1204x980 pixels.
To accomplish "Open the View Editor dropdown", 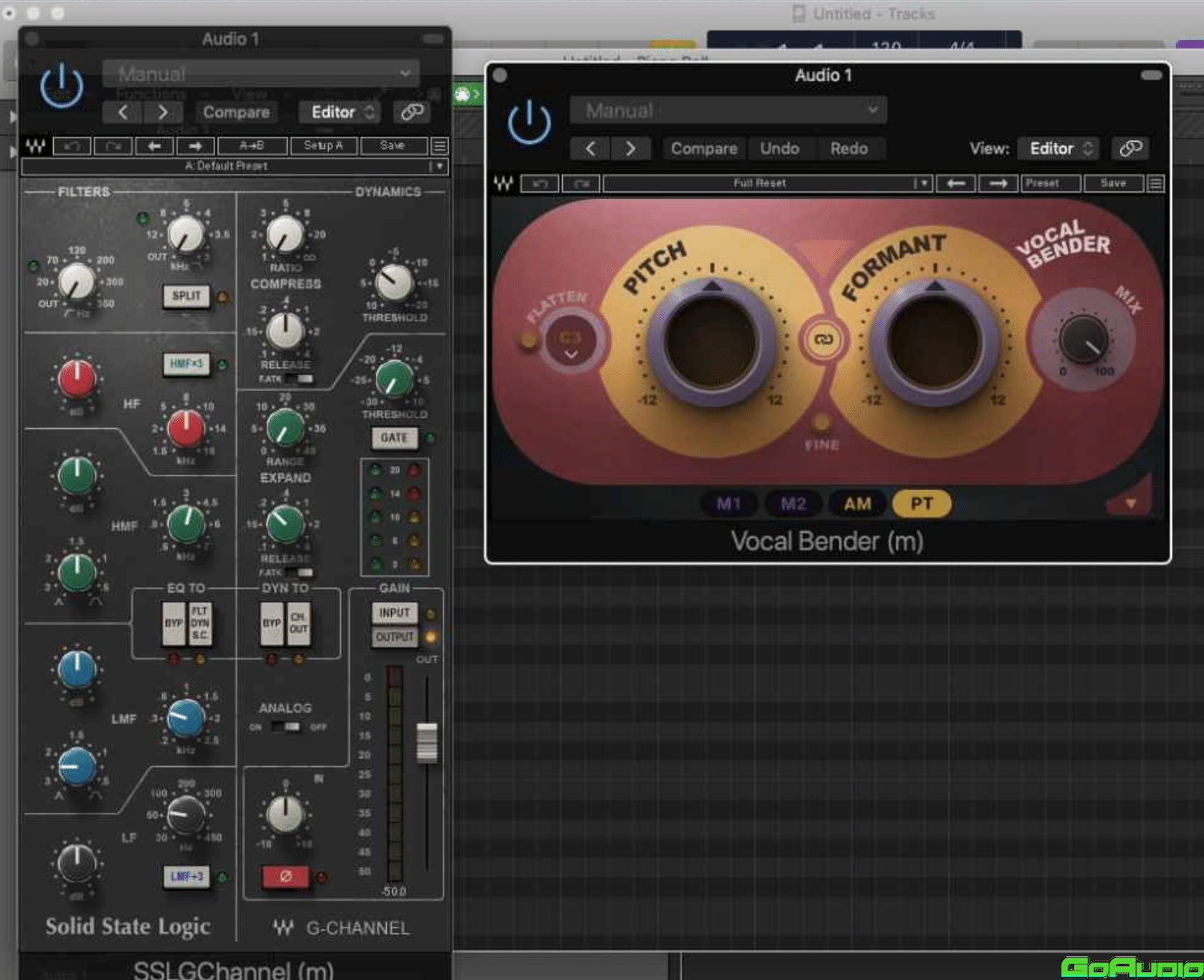I will click(x=1058, y=148).
